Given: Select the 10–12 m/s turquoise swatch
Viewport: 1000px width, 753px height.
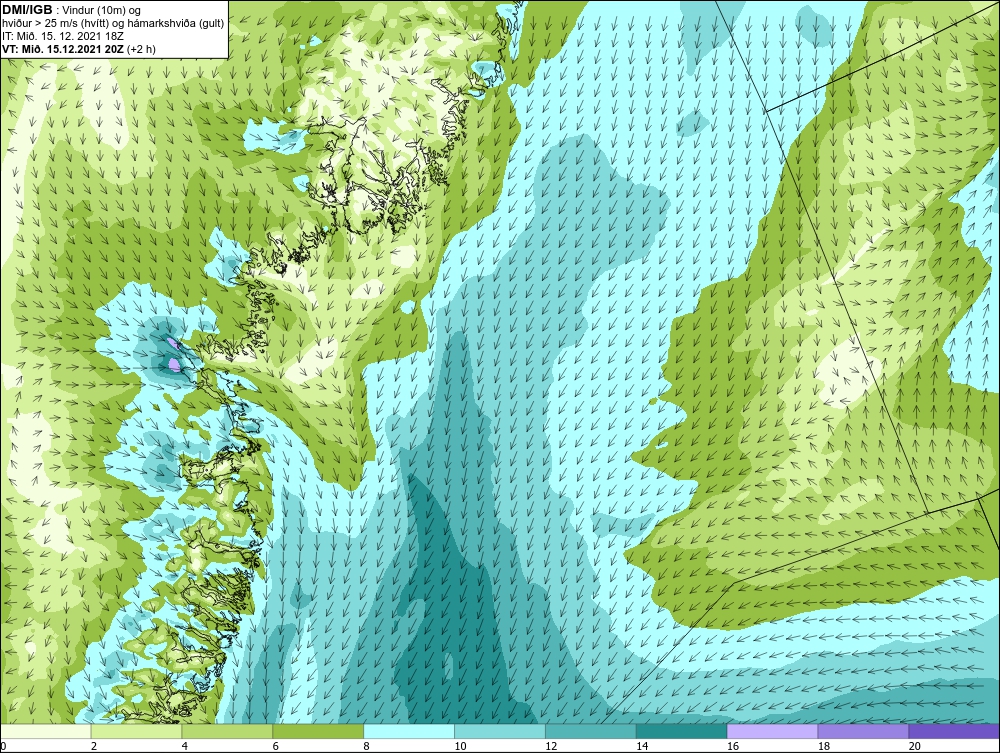Looking at the screenshot, I should pyautogui.click(x=500, y=731).
